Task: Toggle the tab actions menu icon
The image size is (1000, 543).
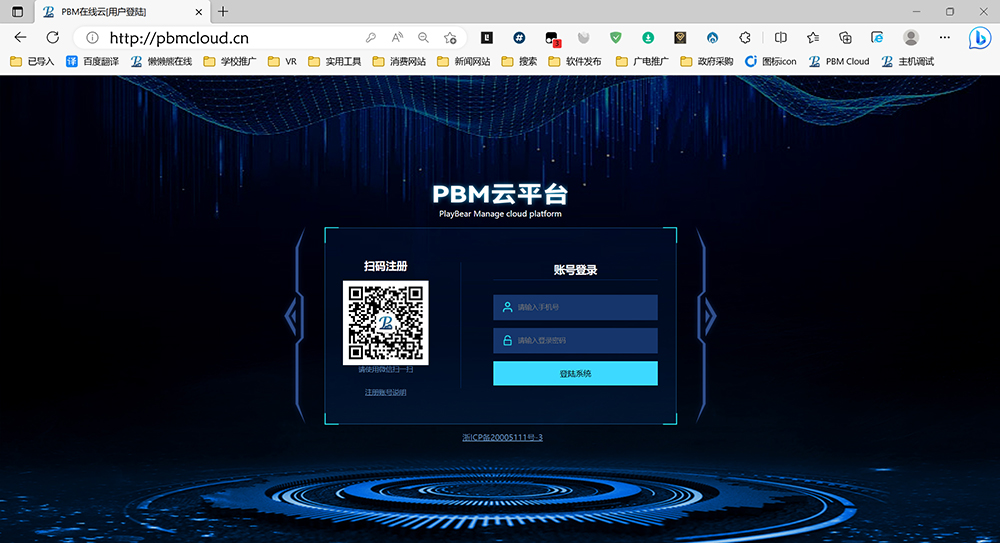Action: 17,11
